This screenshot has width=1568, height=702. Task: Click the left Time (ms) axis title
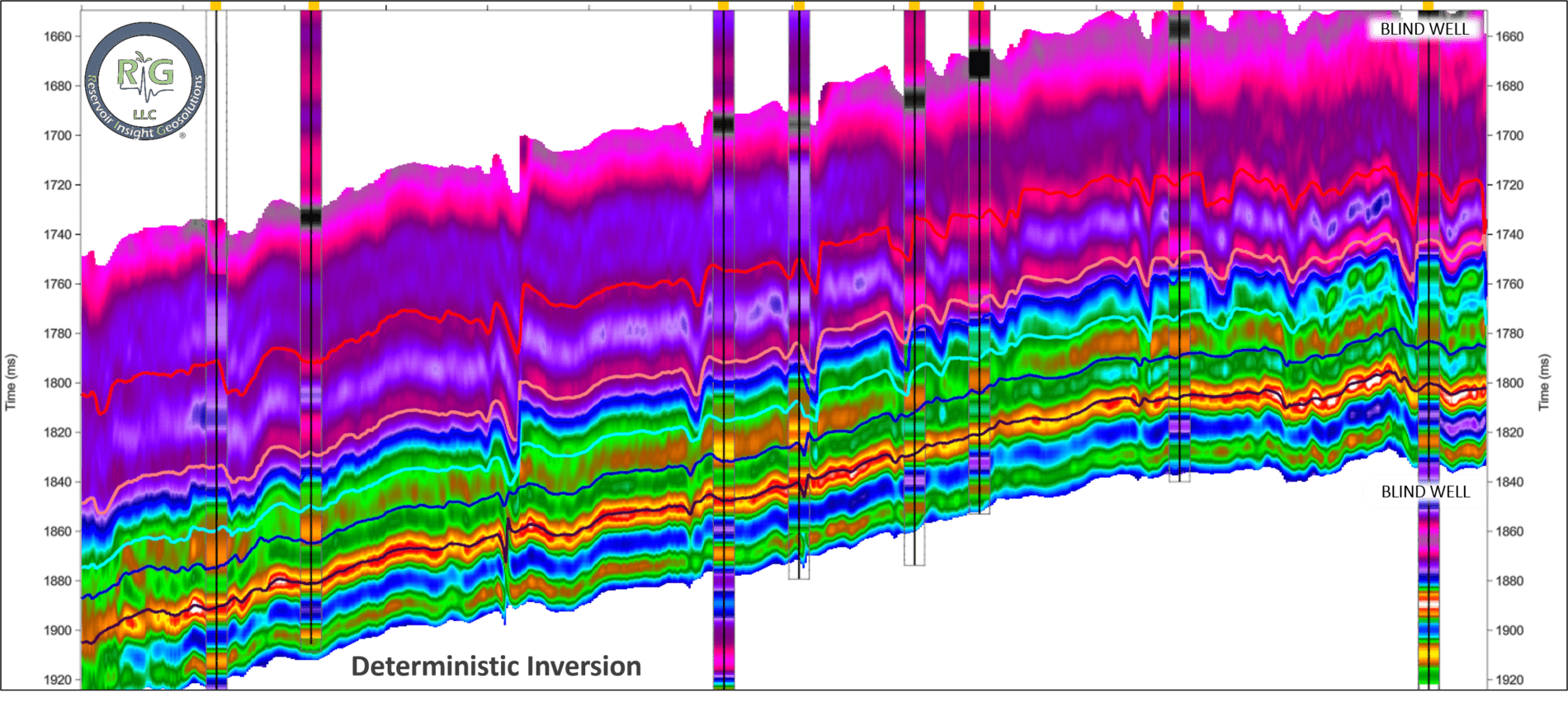tap(12, 383)
